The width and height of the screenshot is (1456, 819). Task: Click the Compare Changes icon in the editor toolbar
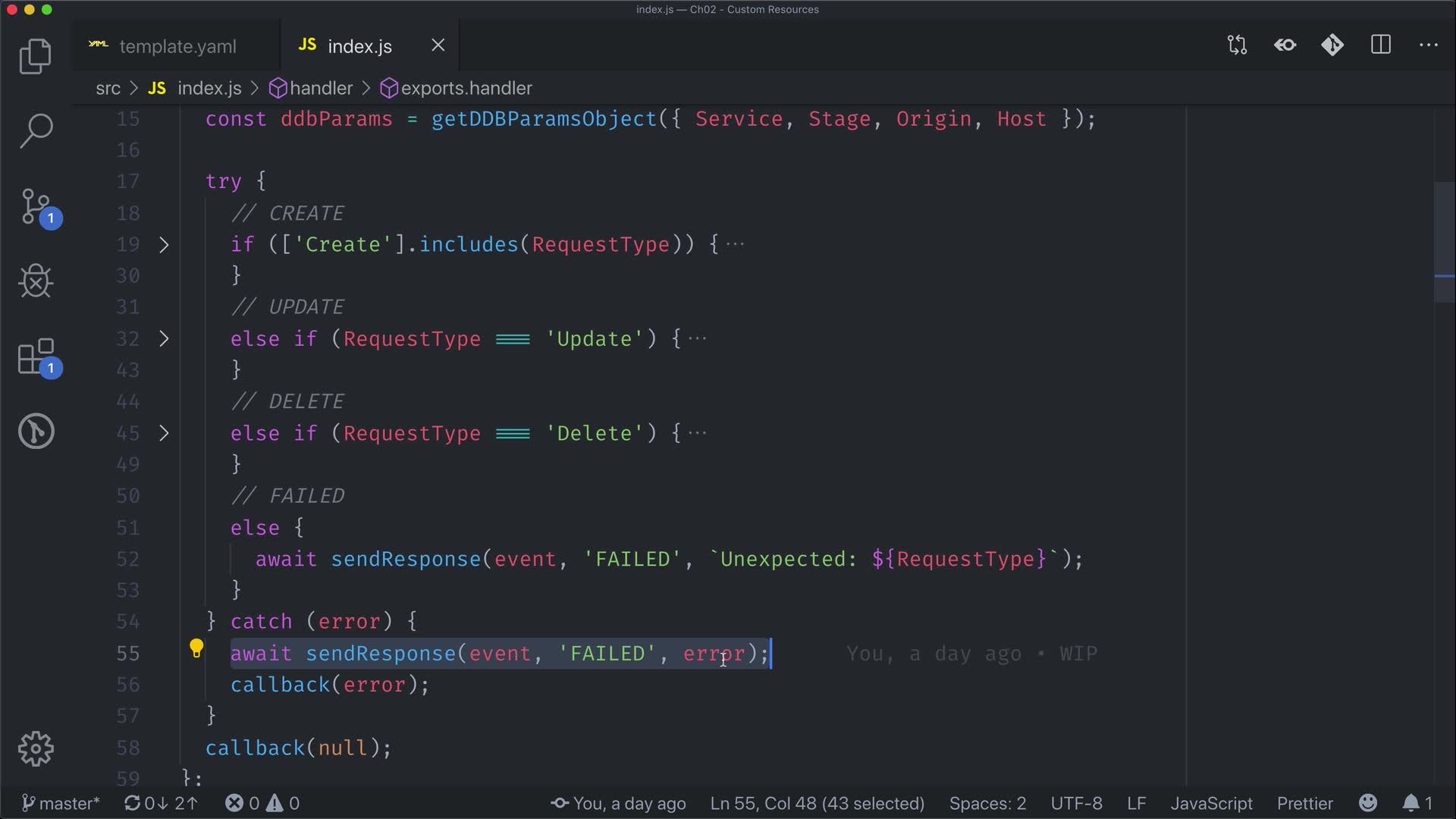pyautogui.click(x=1237, y=45)
